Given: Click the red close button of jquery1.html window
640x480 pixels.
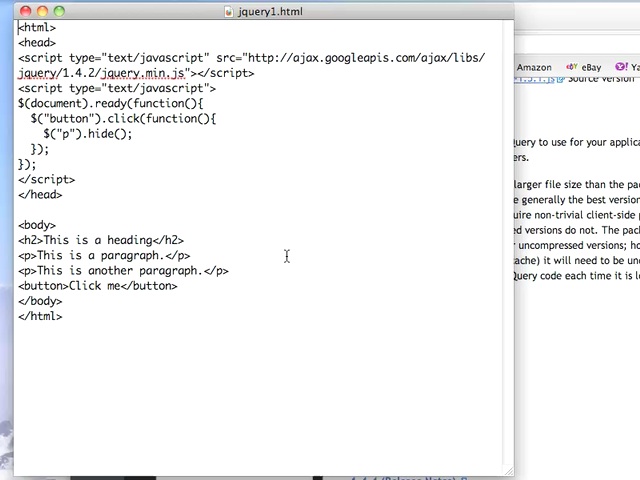Looking at the screenshot, I should click(x=25, y=11).
